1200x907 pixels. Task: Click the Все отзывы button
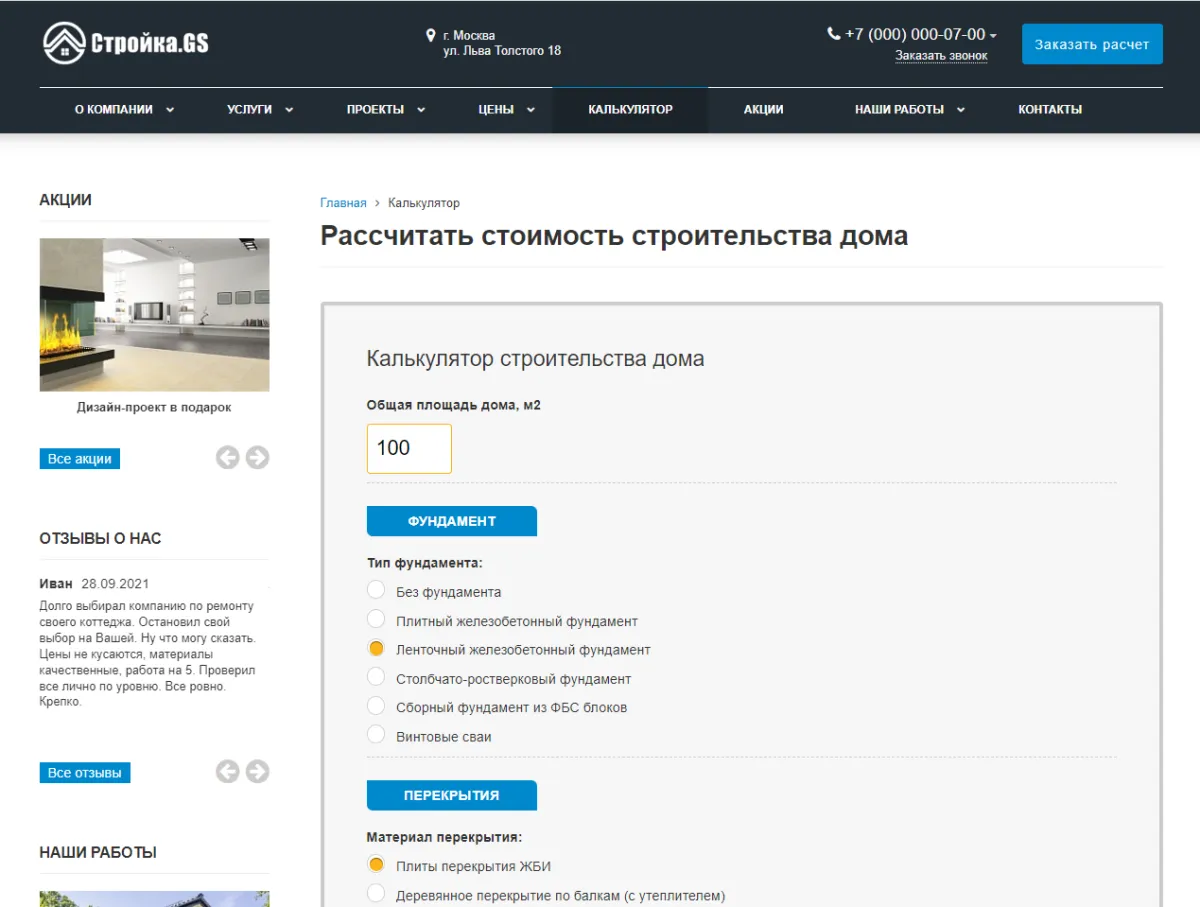click(84, 771)
